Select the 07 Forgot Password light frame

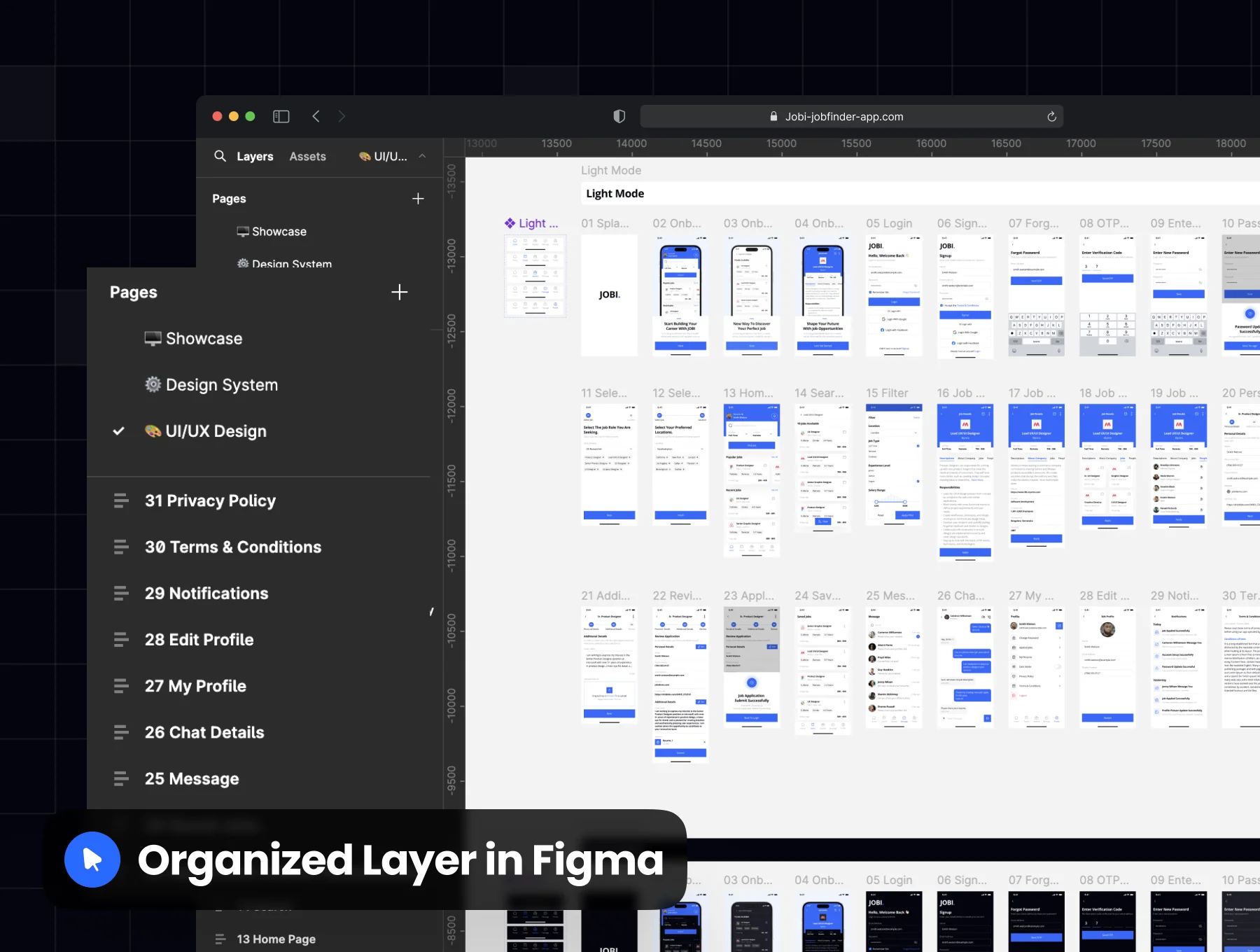pyautogui.click(x=1036, y=295)
